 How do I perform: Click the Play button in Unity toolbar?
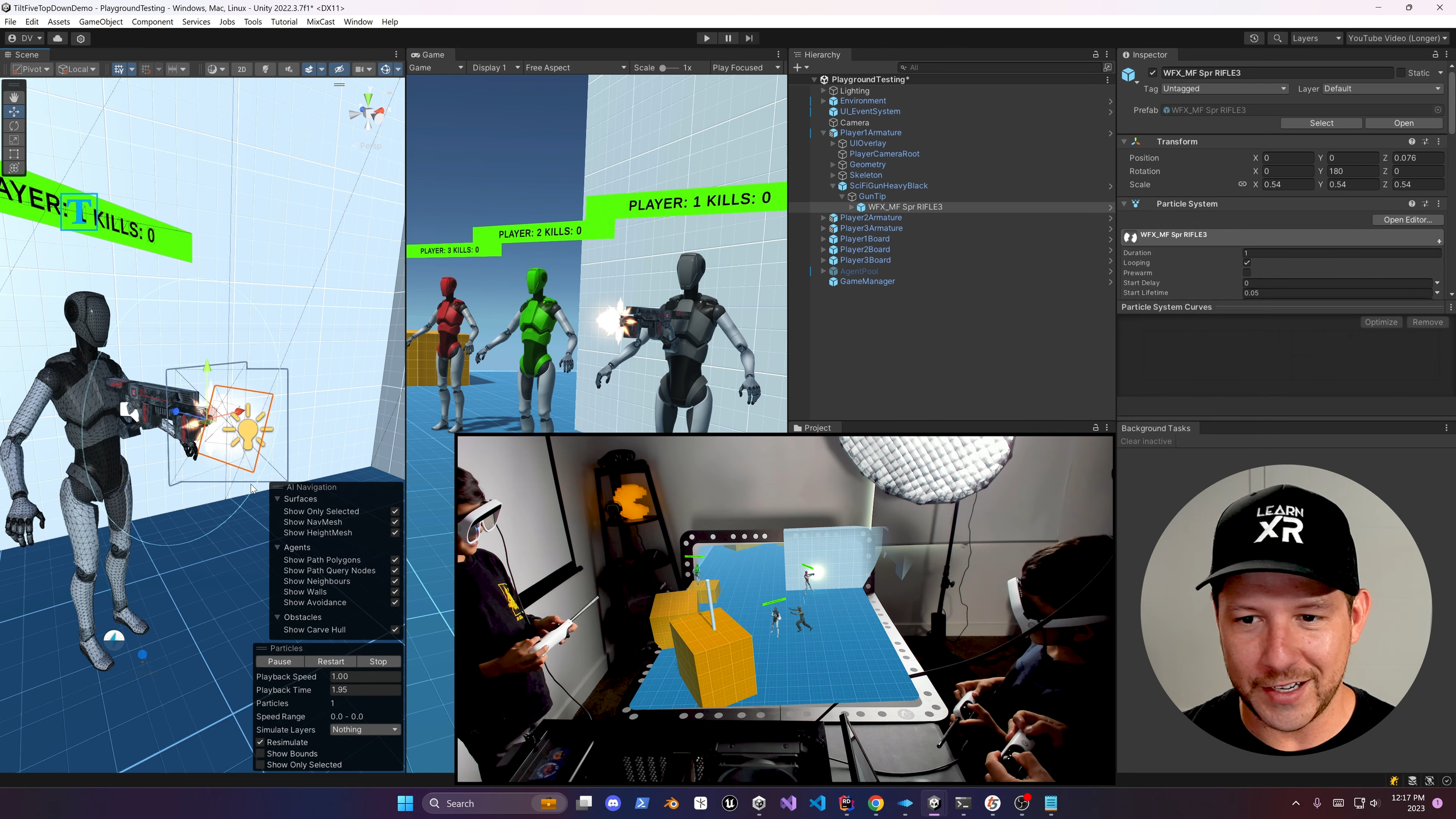[706, 38]
